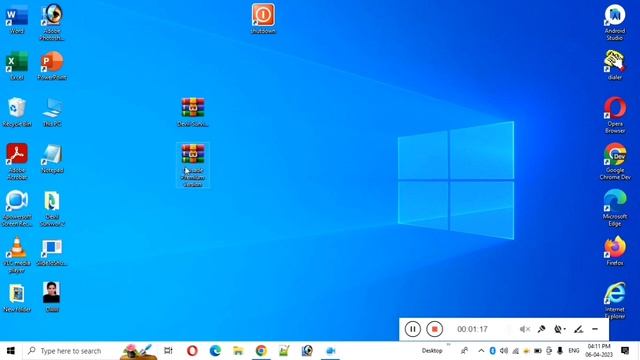This screenshot has height=360, width=640.
Task: Switch to Chrome on the taskbar
Action: (261, 351)
